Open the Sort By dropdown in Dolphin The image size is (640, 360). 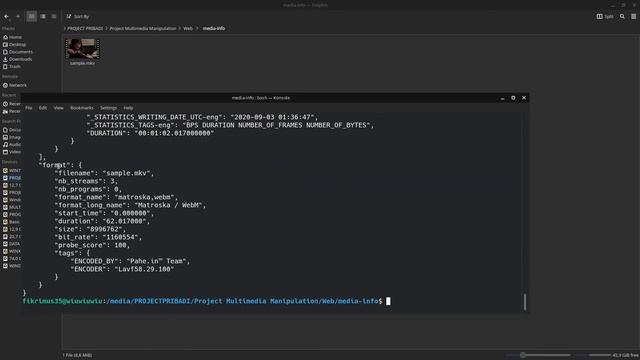click(78, 16)
